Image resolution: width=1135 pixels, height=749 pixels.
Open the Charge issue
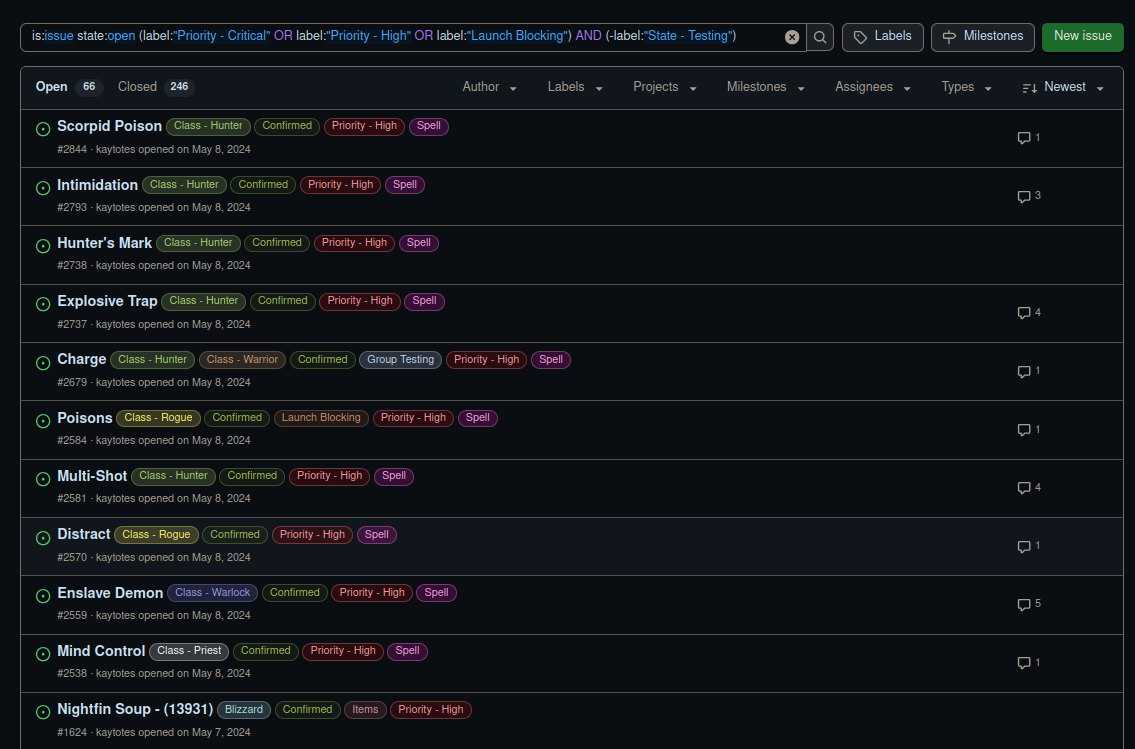click(x=82, y=359)
